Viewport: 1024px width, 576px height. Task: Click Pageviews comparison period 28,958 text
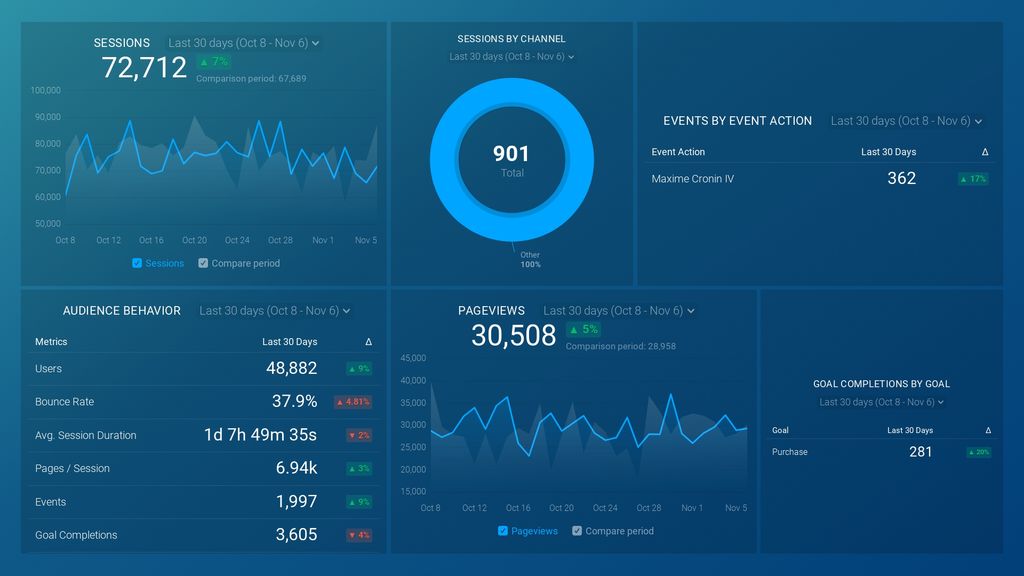pos(621,347)
